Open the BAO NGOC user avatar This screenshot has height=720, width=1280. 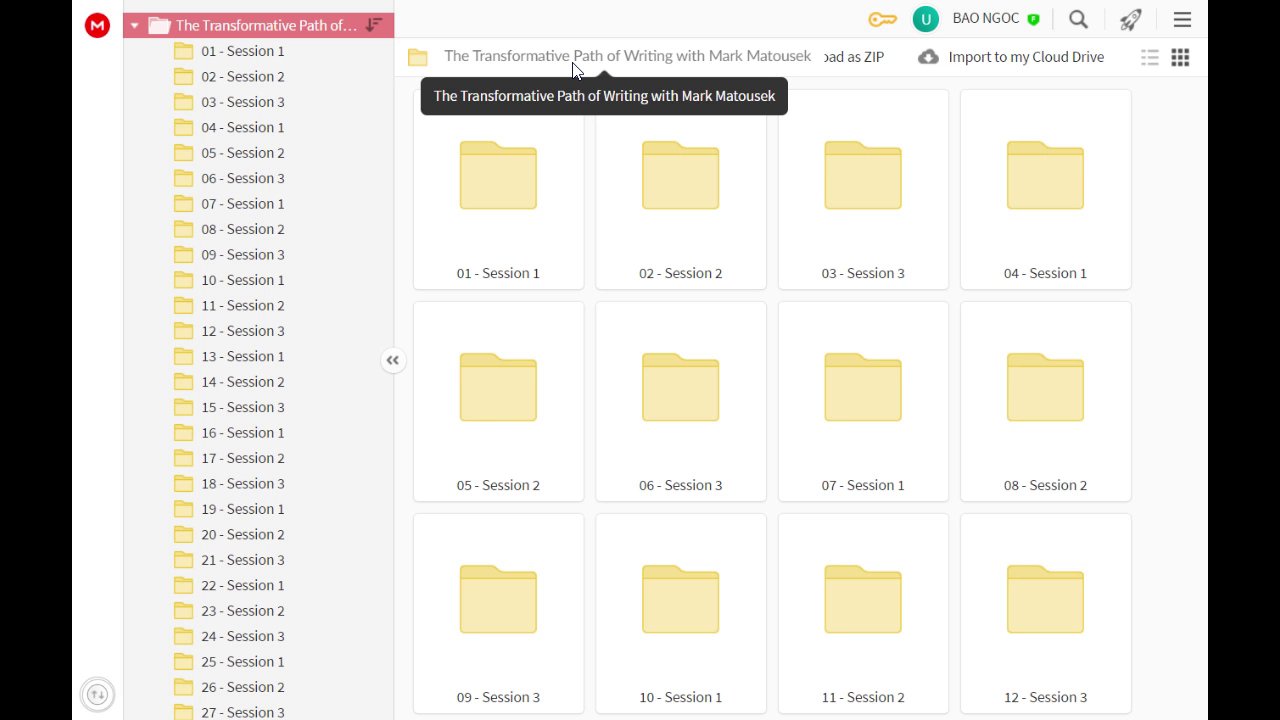click(925, 19)
